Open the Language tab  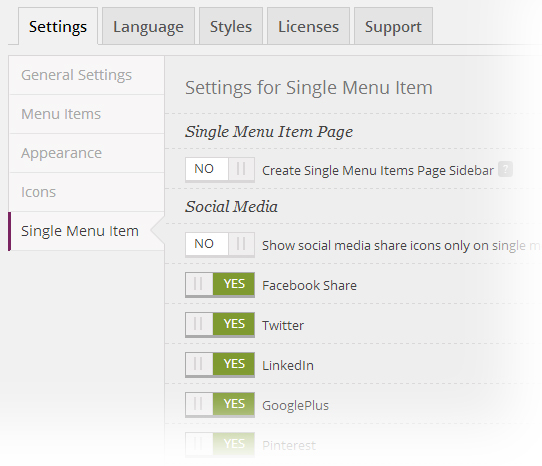pyautogui.click(x=148, y=26)
